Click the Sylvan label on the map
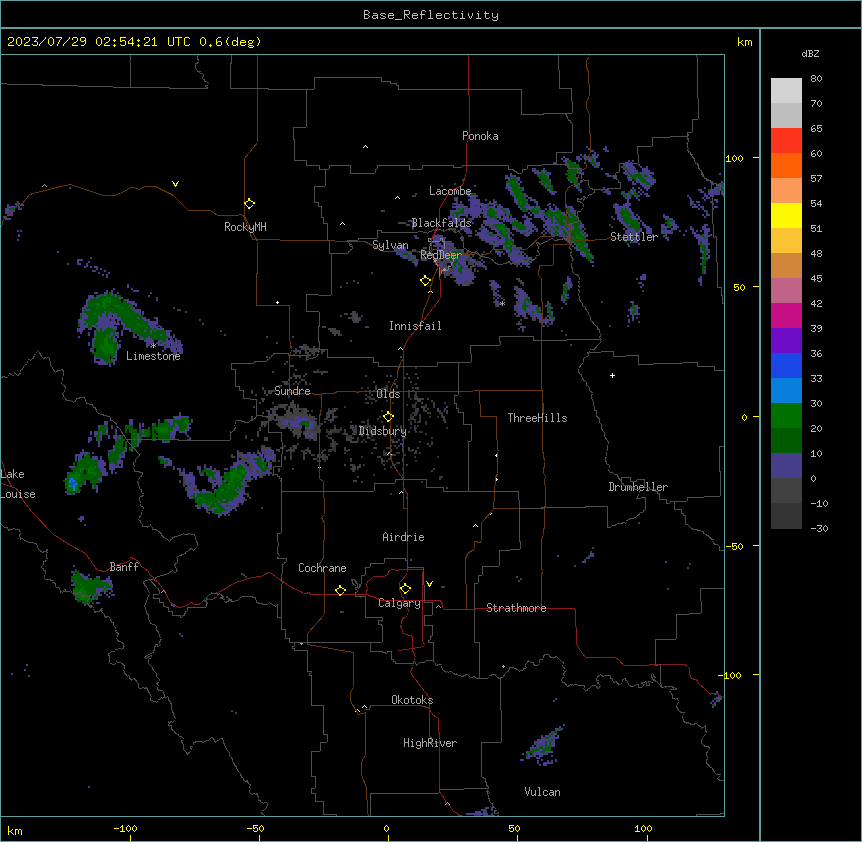Screen dimensions: 862x842 (390, 245)
